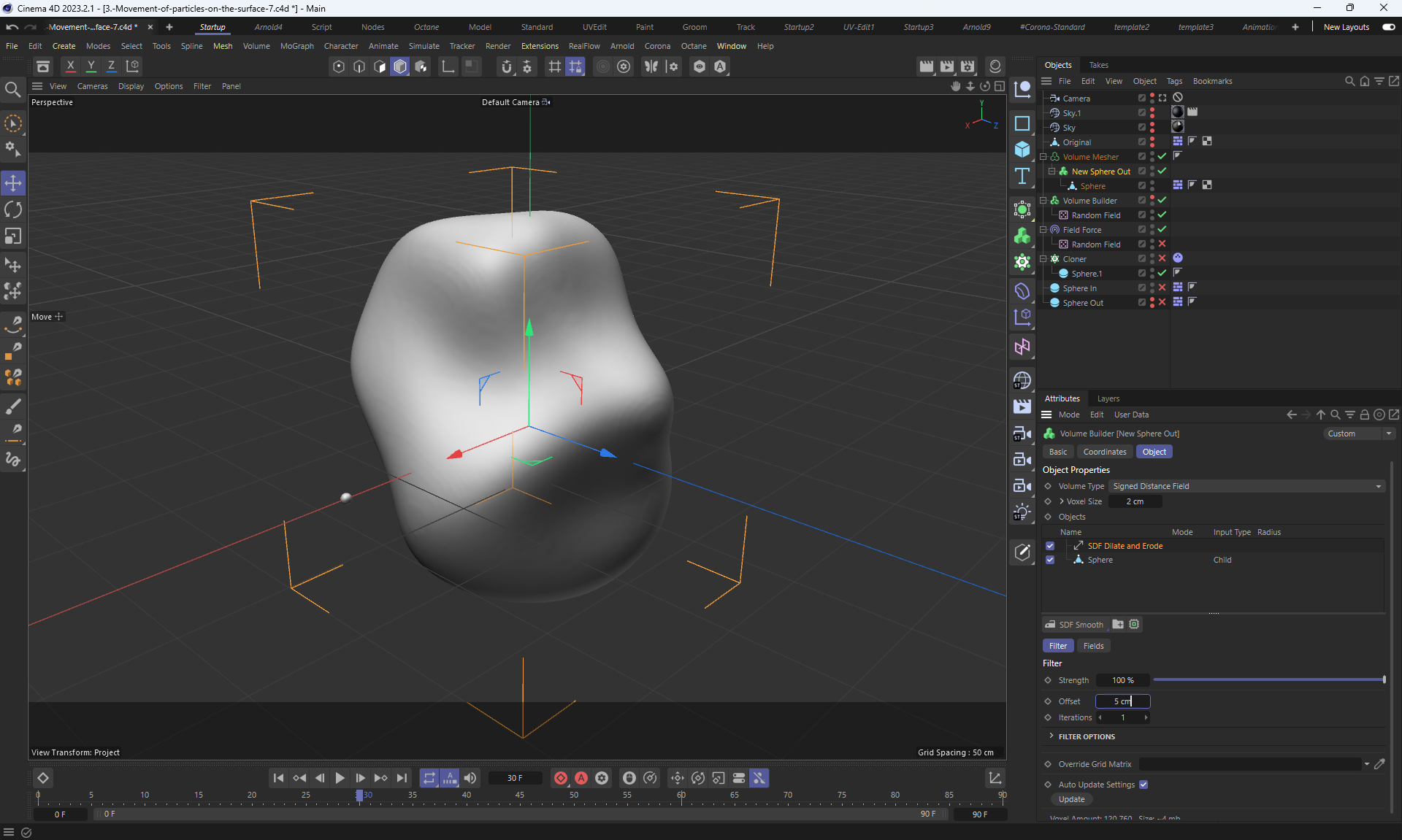Open the MoGraph menu

[296, 46]
